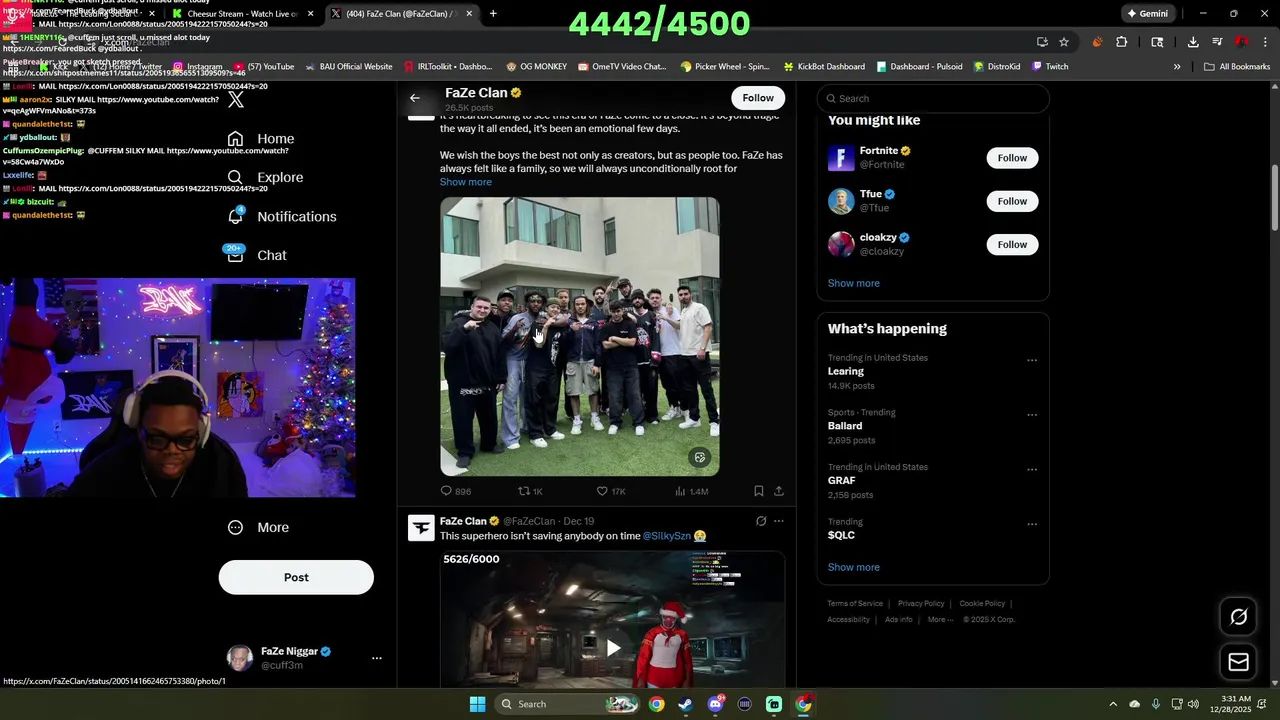This screenshot has height=720, width=1280.
Task: Open Steam from the taskbar
Action: (x=685, y=704)
